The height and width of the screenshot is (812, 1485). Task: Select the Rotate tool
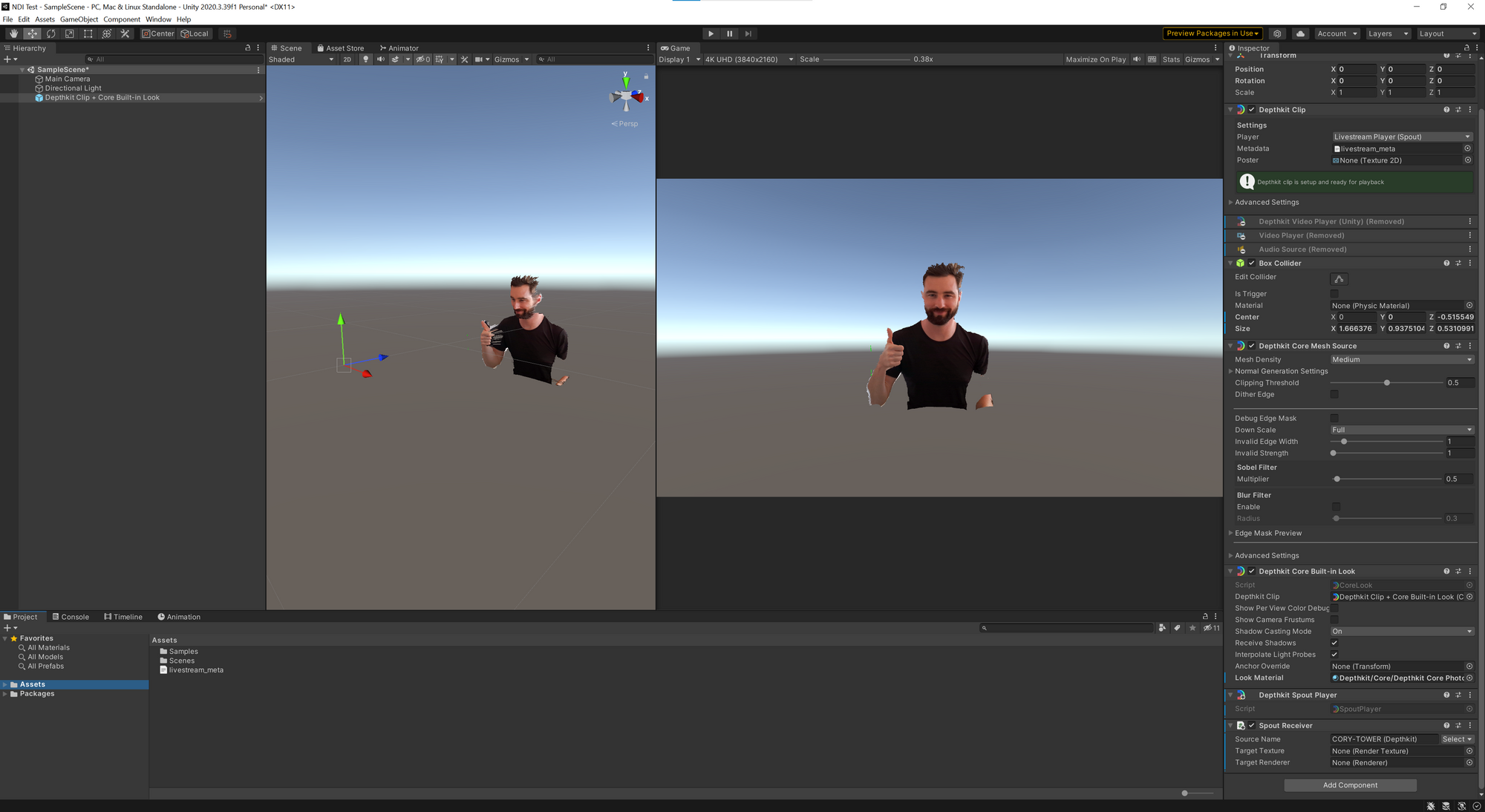(50, 33)
